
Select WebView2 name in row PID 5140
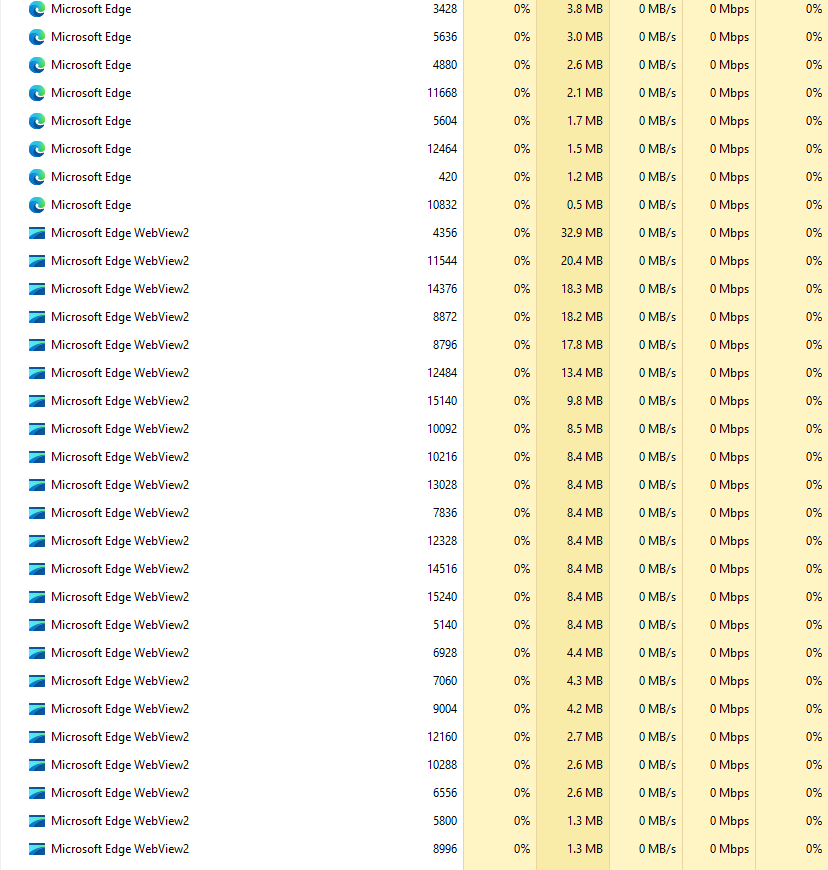tap(120, 625)
